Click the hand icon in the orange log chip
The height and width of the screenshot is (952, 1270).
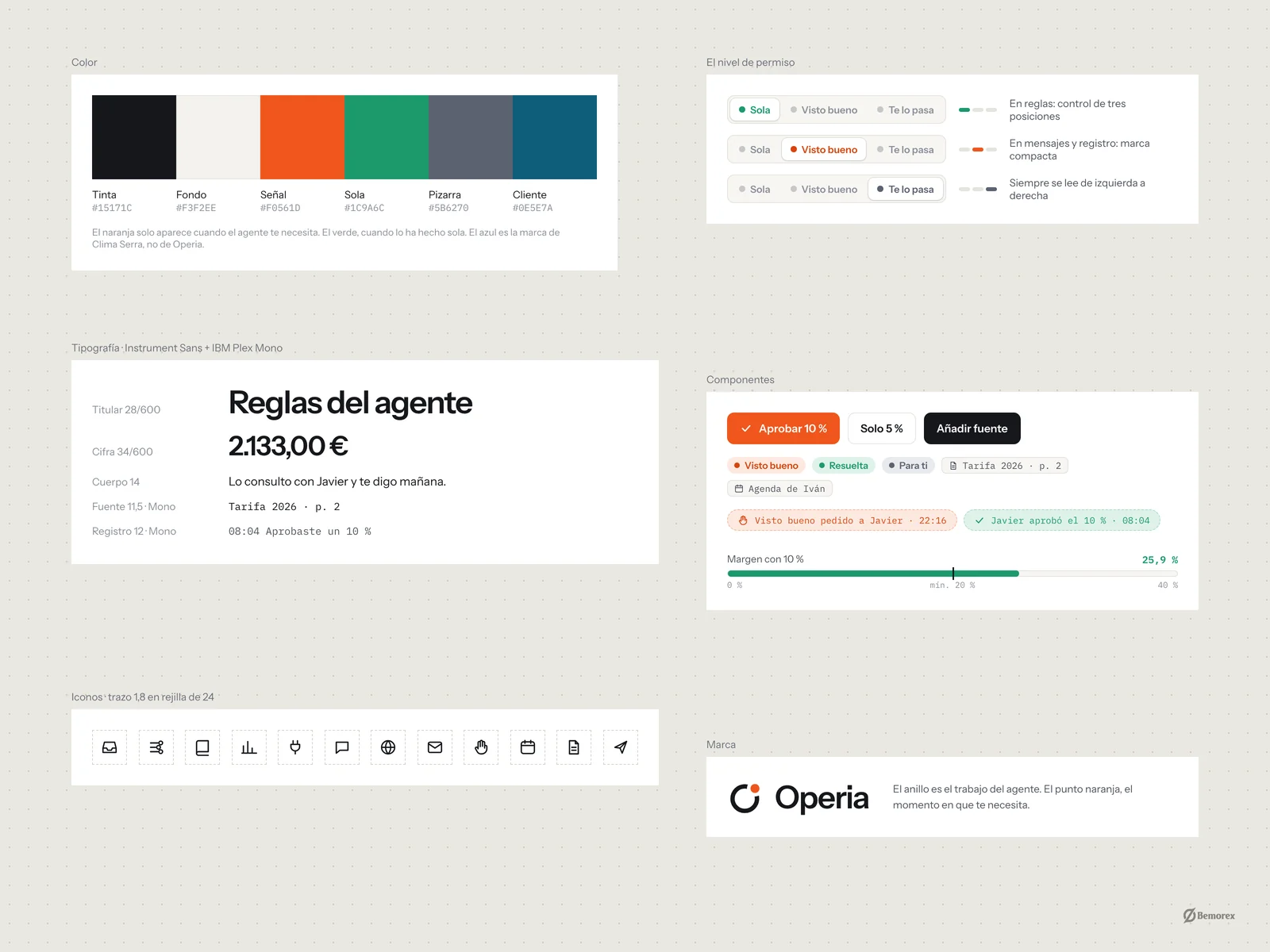[744, 520]
